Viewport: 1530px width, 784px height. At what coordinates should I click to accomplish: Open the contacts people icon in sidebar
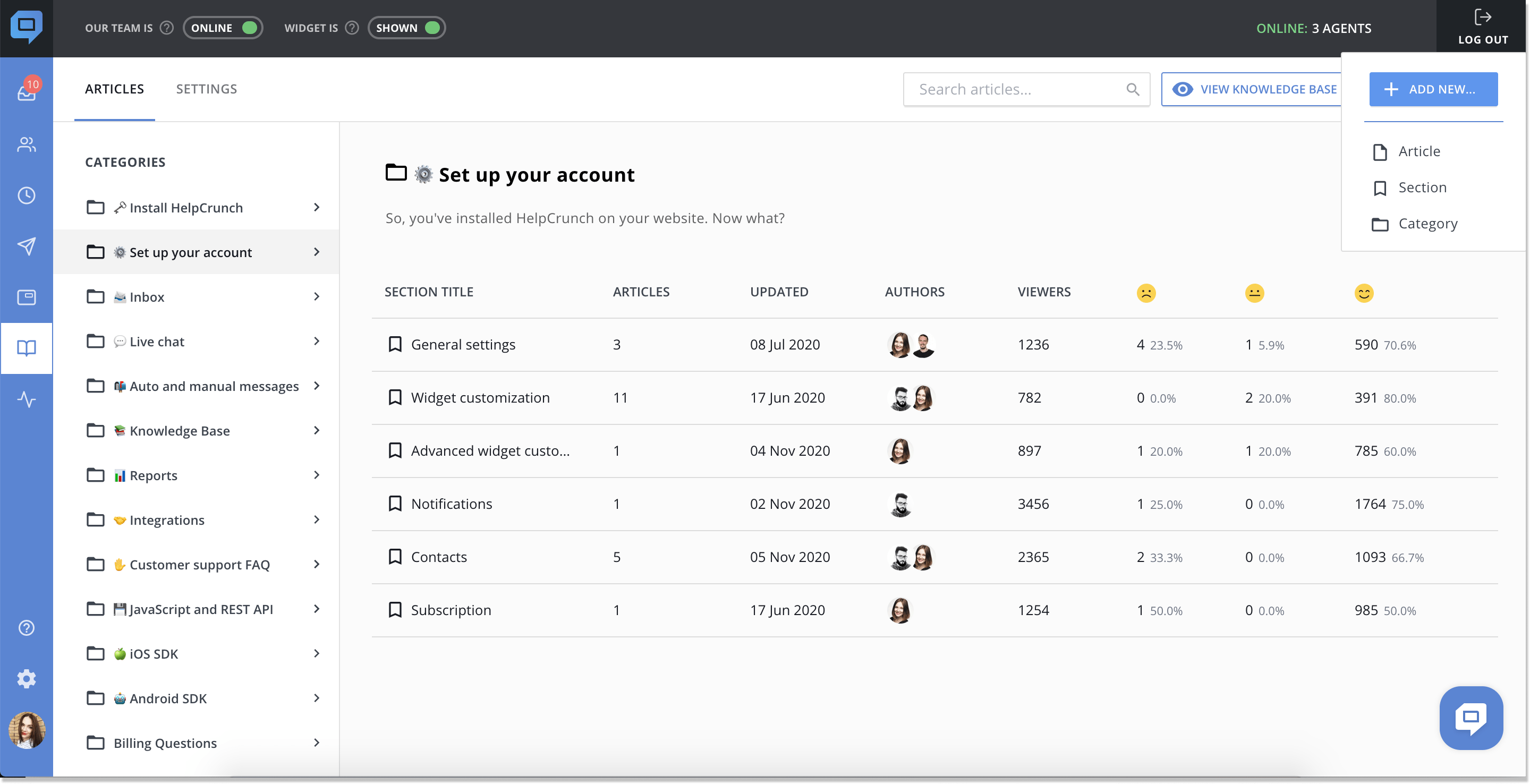coord(26,144)
